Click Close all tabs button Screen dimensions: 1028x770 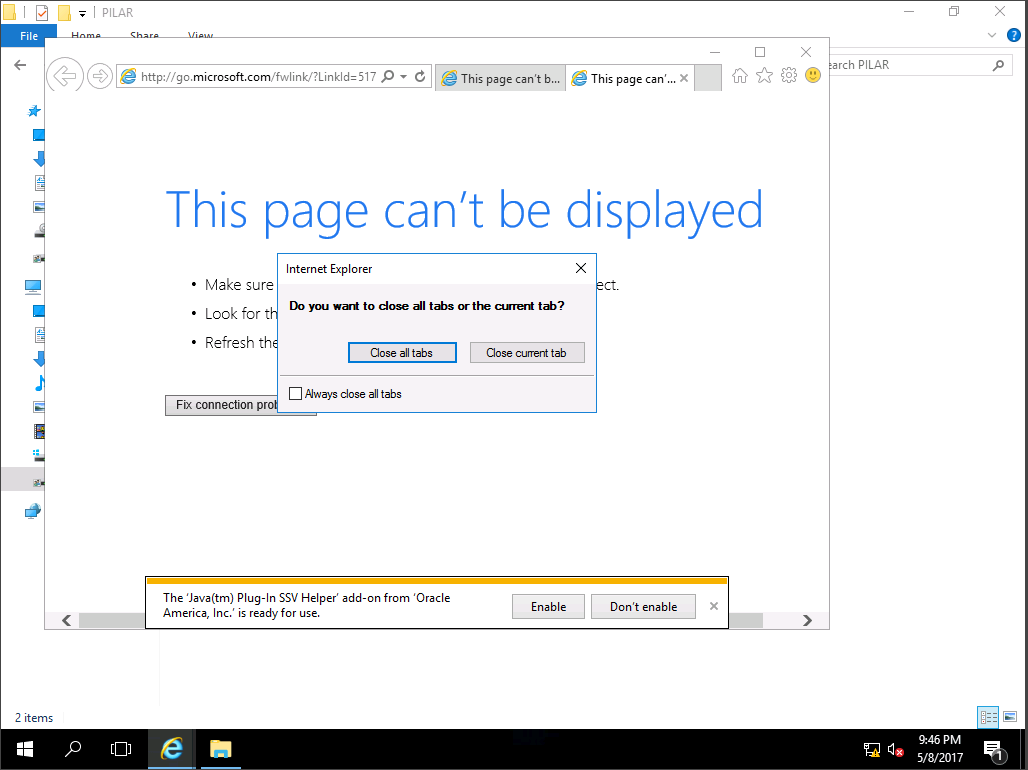pos(403,352)
